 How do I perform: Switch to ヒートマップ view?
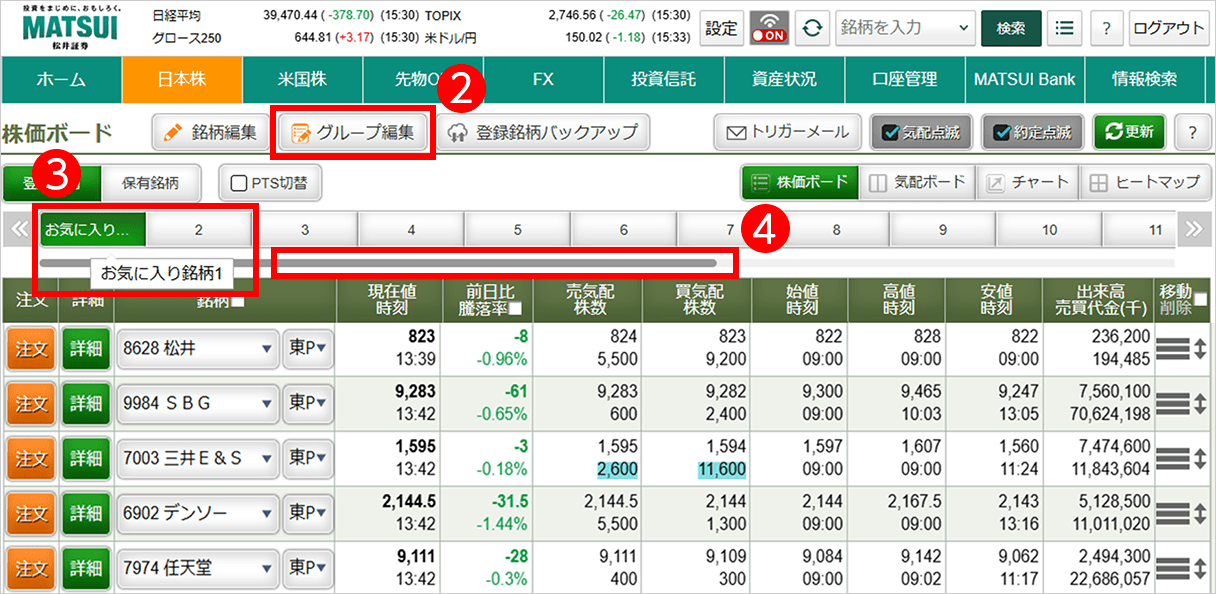point(1145,183)
